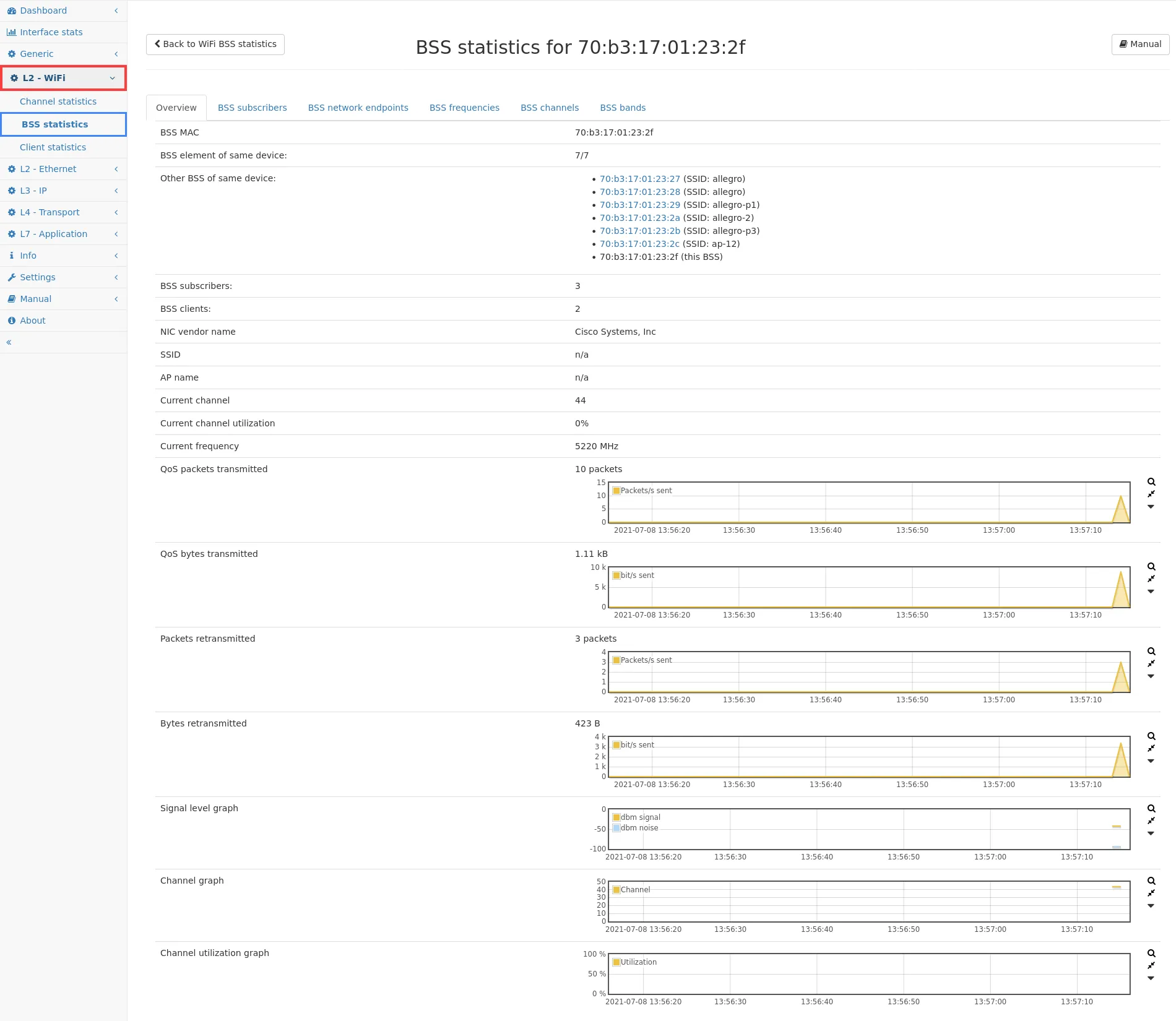Image resolution: width=1176 pixels, height=1021 pixels.
Task: Collapse the L2 - WiFi sidebar section
Action: tap(63, 78)
